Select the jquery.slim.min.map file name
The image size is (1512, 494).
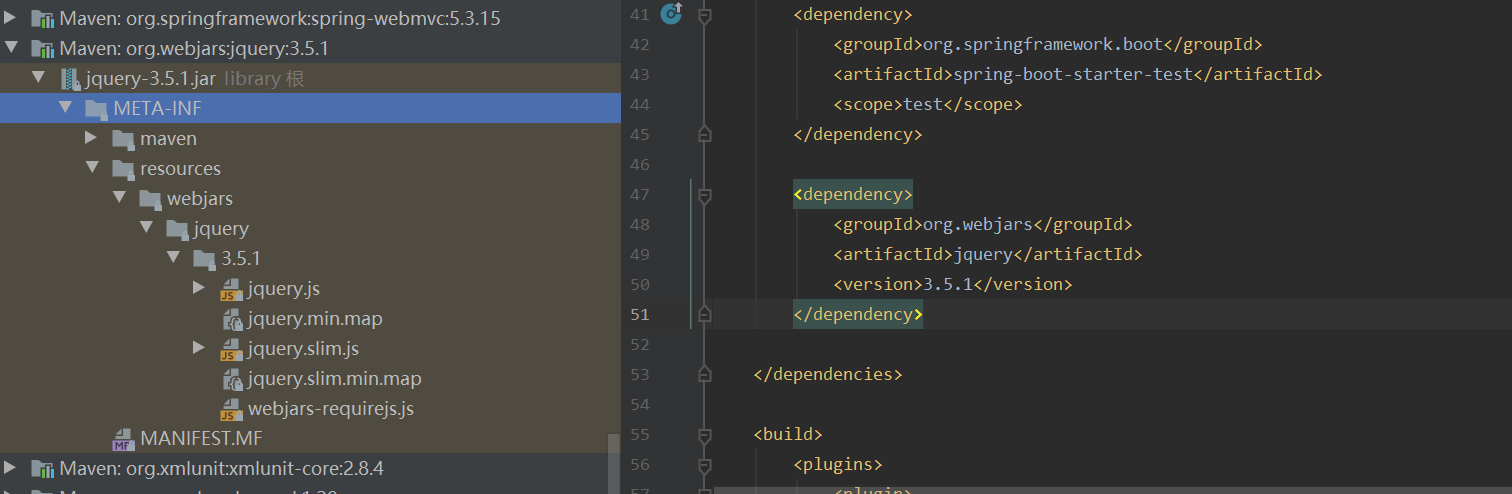tap(335, 378)
